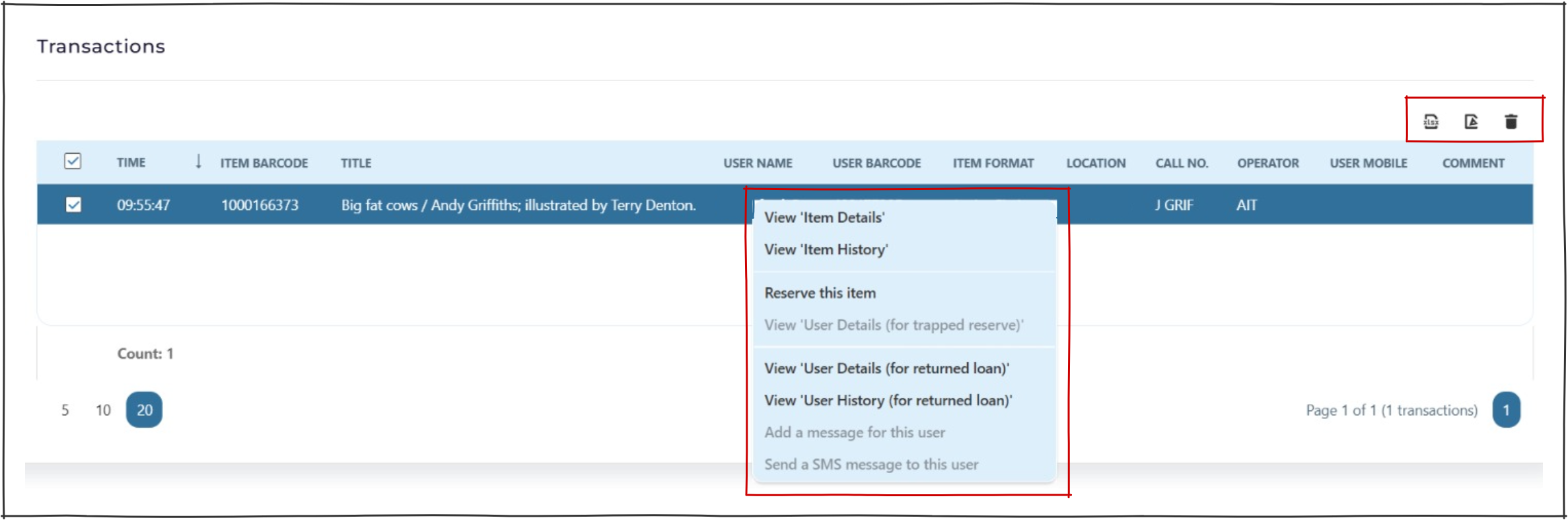The height and width of the screenshot is (520, 1568).
Task: Choose View 'Item Details' from context menu
Action: click(824, 218)
